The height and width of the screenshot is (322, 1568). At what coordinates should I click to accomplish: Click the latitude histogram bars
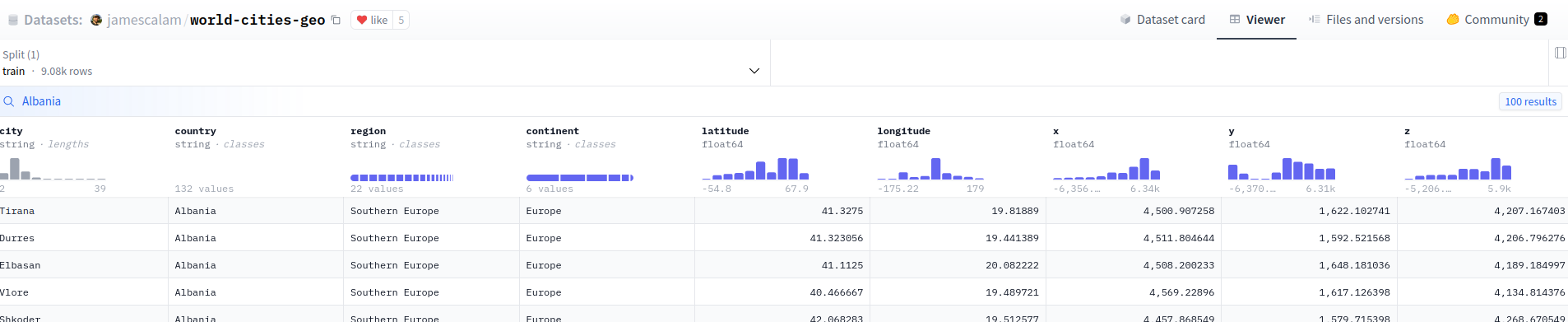tap(755, 169)
